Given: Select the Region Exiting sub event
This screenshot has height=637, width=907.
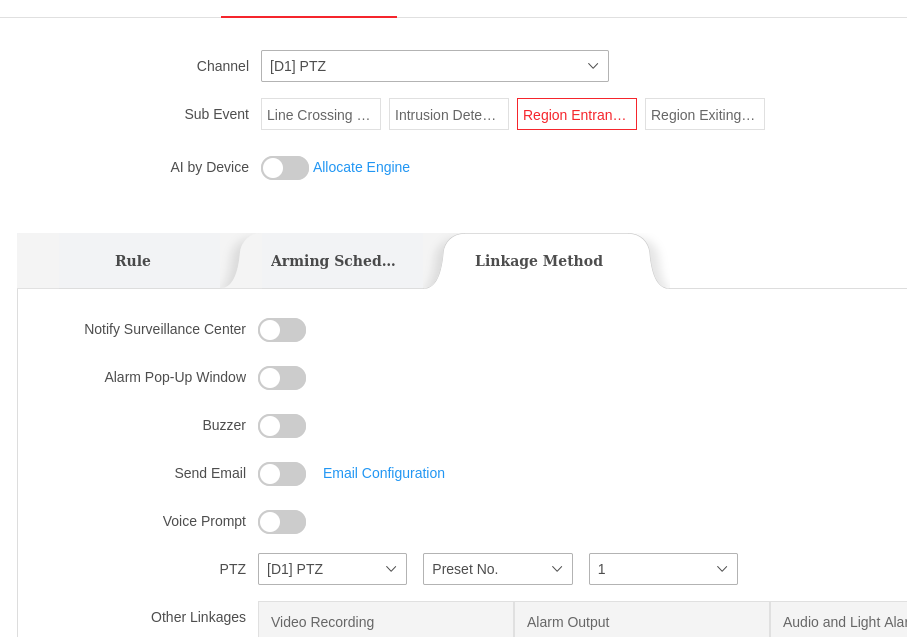Looking at the screenshot, I should tap(704, 114).
